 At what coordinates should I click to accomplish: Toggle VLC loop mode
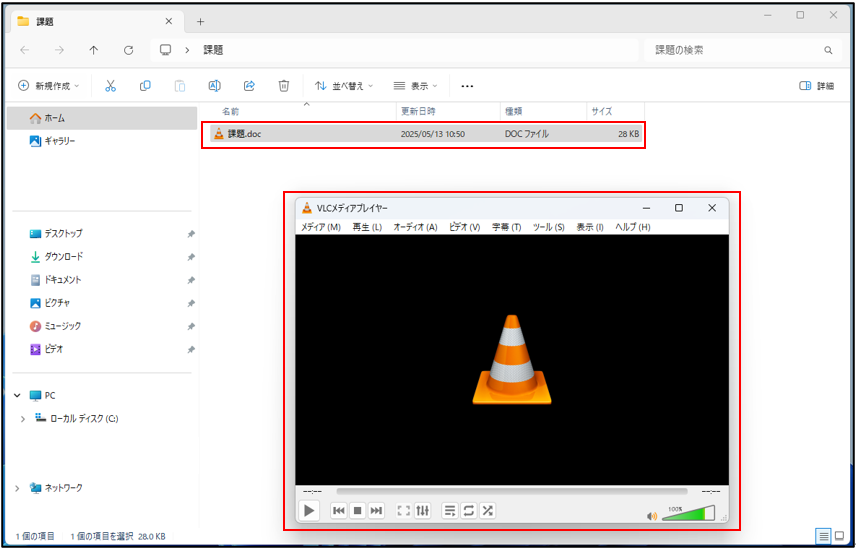click(x=468, y=511)
